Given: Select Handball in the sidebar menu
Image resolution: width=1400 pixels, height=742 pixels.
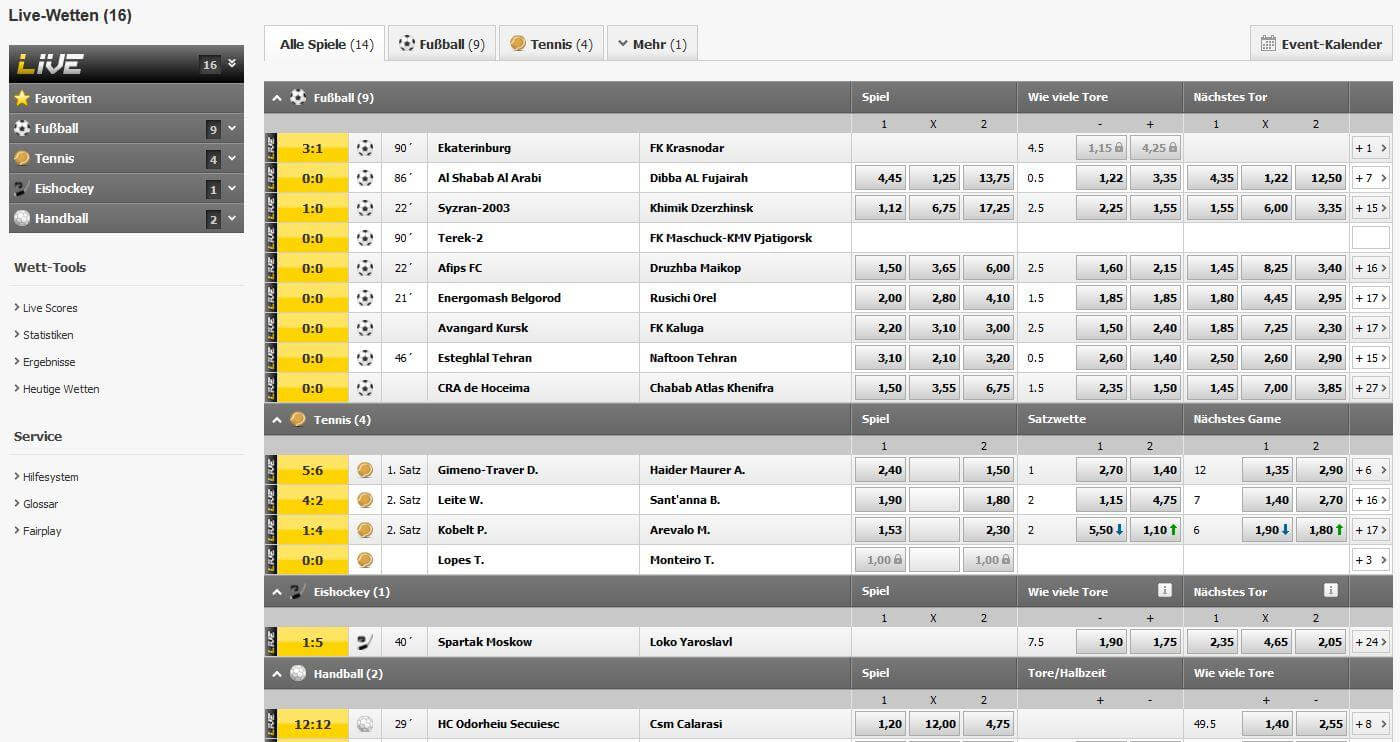Looking at the screenshot, I should click(x=126, y=218).
